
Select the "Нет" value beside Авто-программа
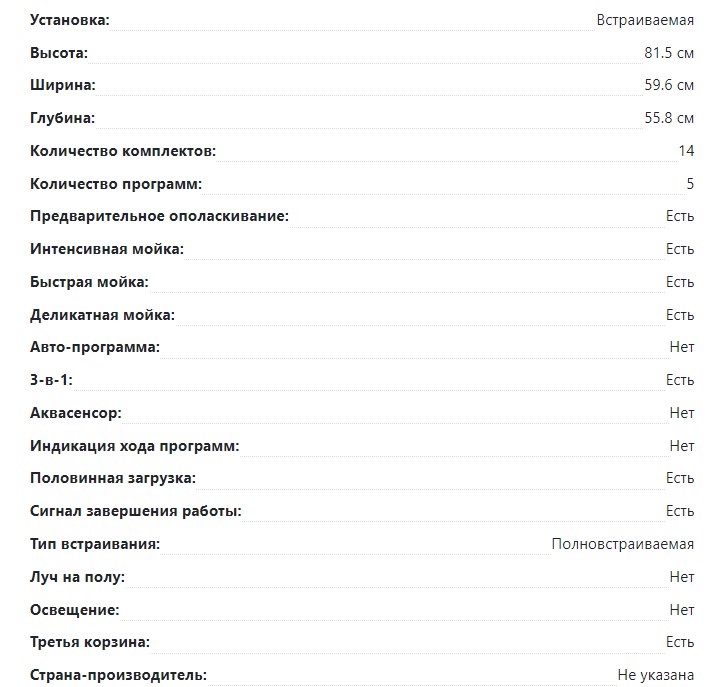pos(681,348)
